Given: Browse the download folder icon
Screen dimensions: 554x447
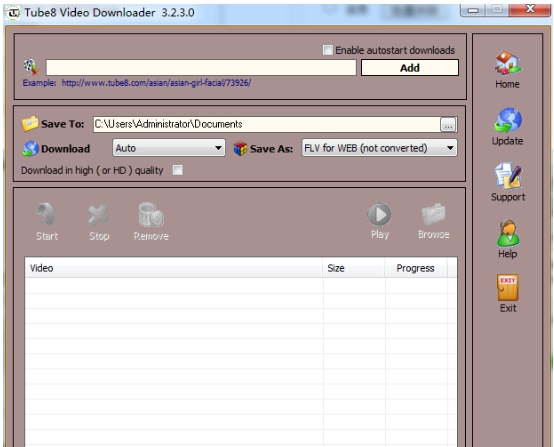Looking at the screenshot, I should 433,221.
